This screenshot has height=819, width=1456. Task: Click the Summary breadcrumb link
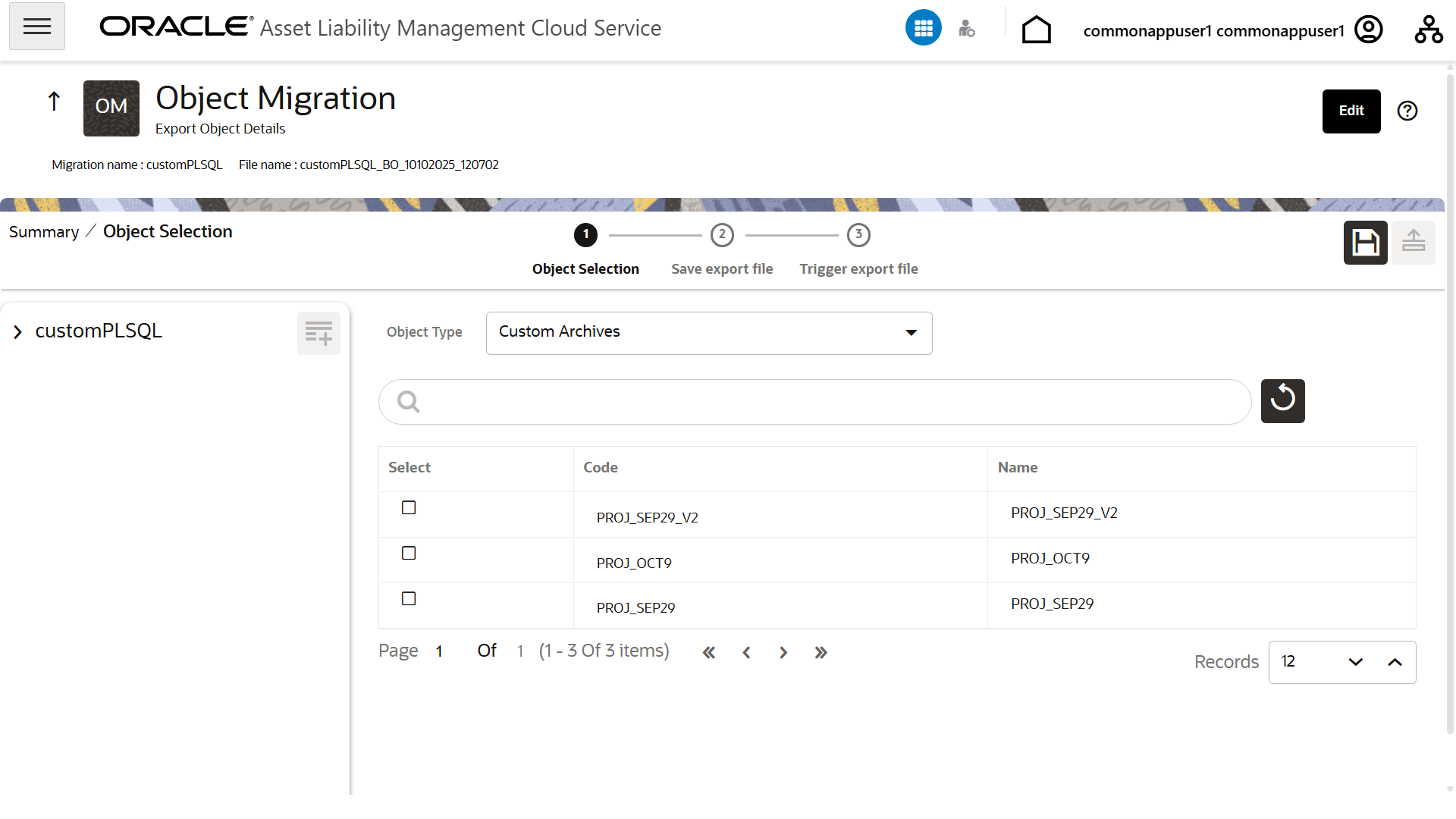click(44, 232)
